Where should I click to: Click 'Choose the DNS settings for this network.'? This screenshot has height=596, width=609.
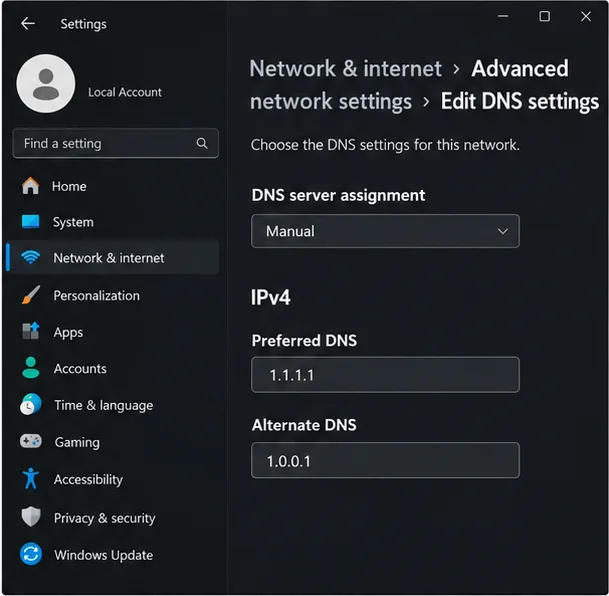[x=385, y=145]
